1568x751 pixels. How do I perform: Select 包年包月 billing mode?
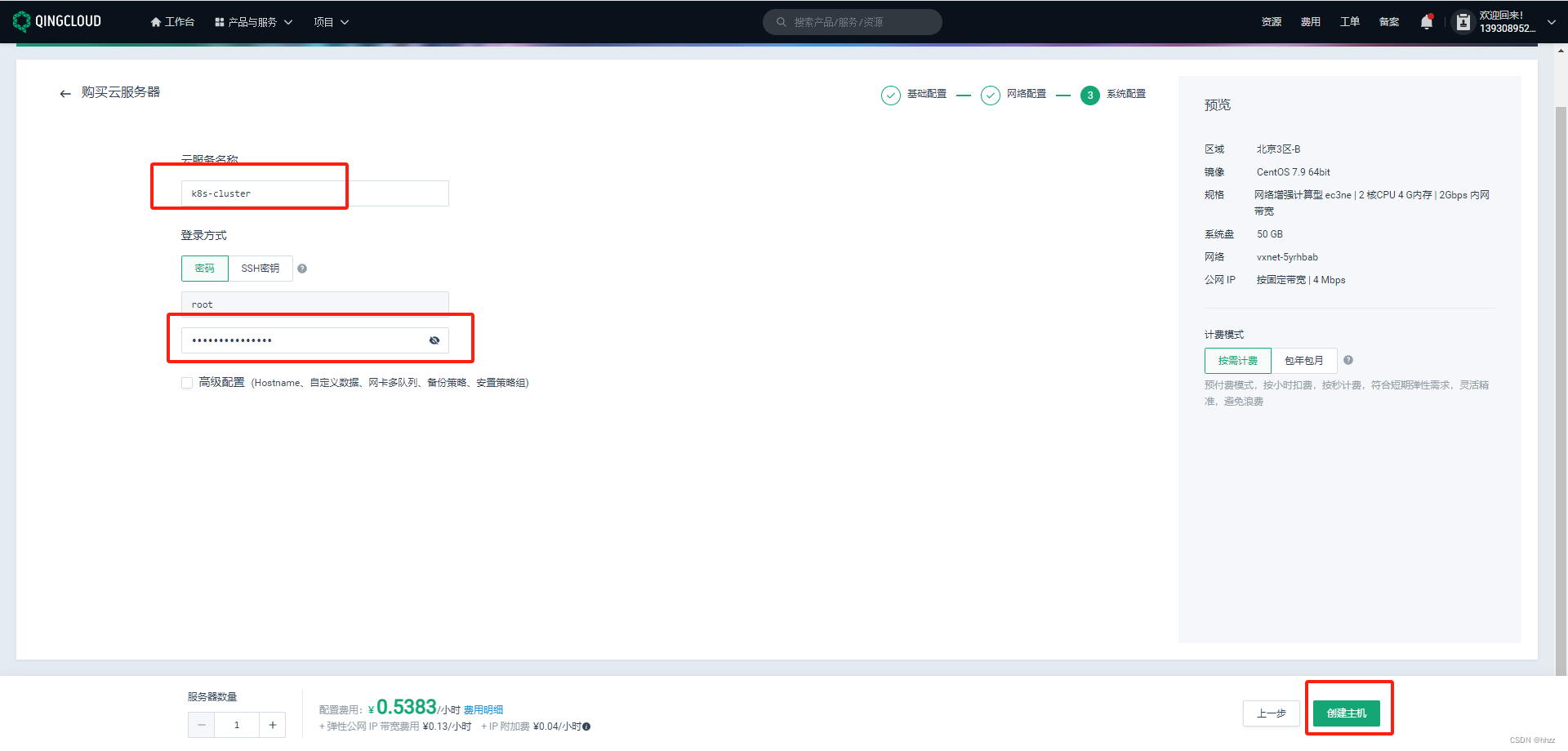click(x=1303, y=361)
